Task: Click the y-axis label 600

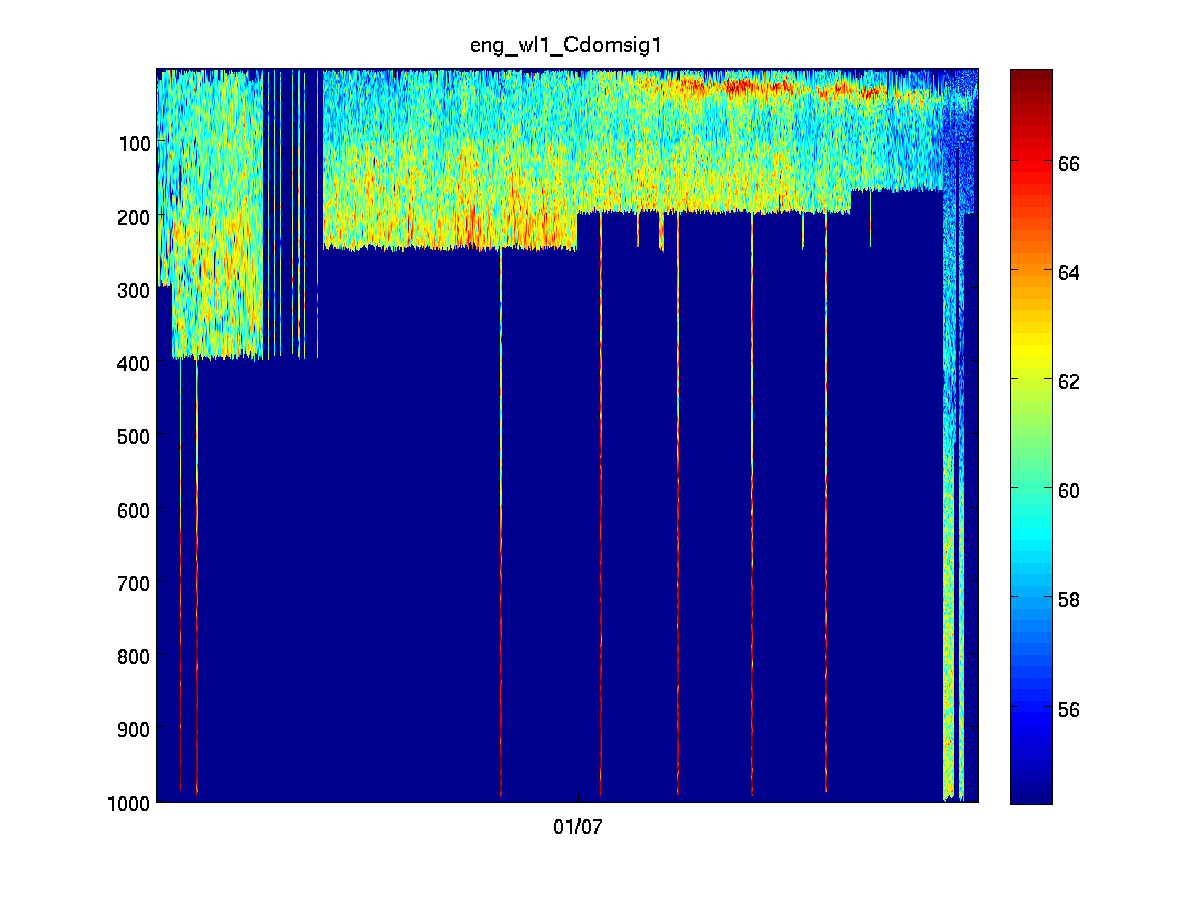Action: click(x=132, y=510)
